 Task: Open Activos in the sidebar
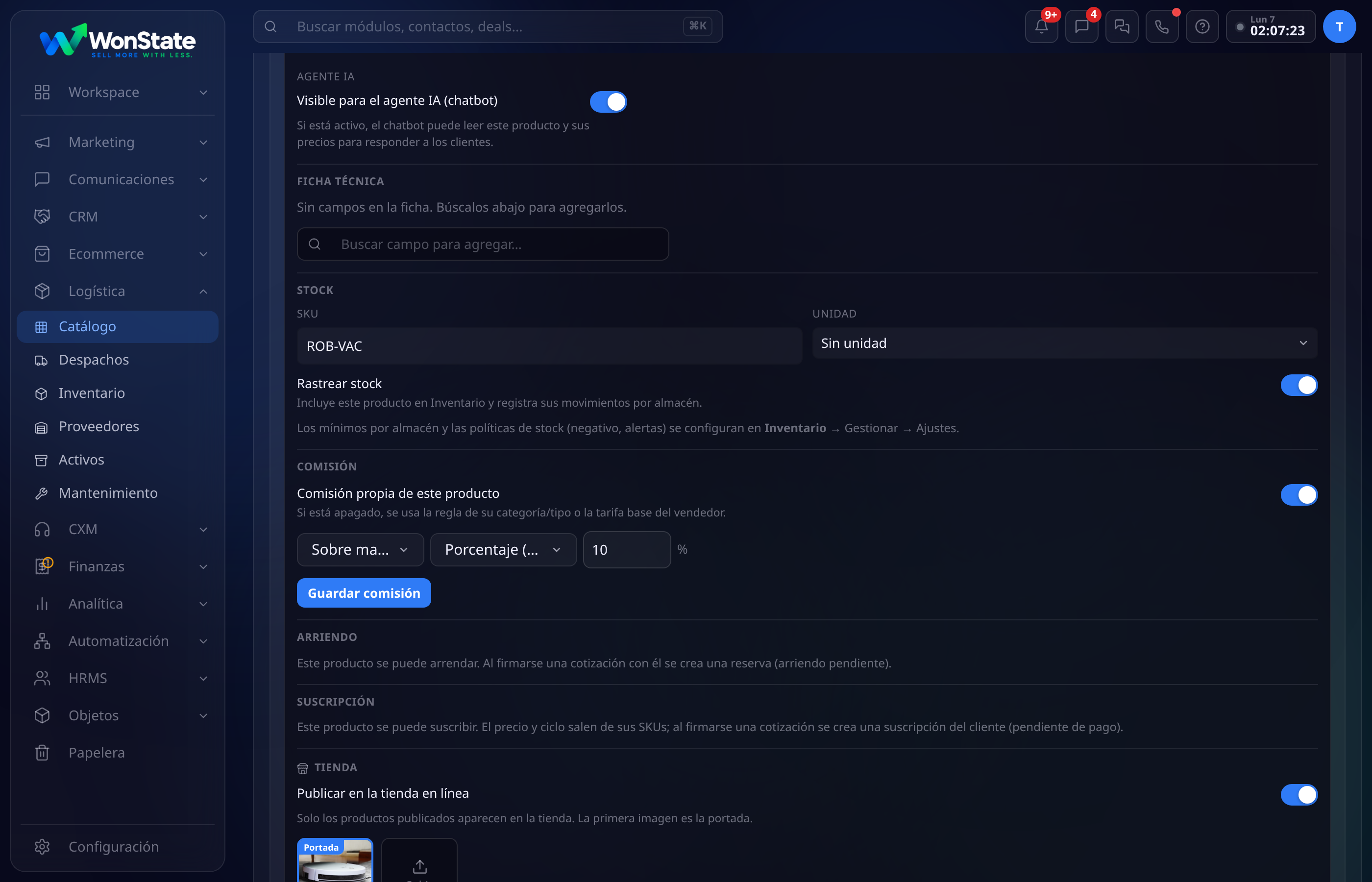pos(118,459)
